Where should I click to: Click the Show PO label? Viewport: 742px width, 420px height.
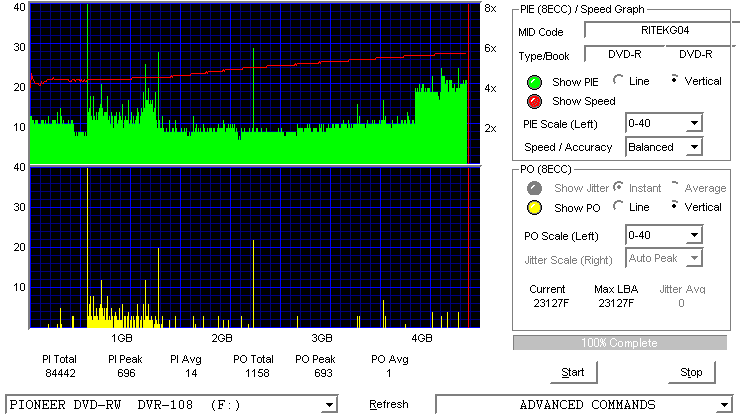click(x=577, y=208)
